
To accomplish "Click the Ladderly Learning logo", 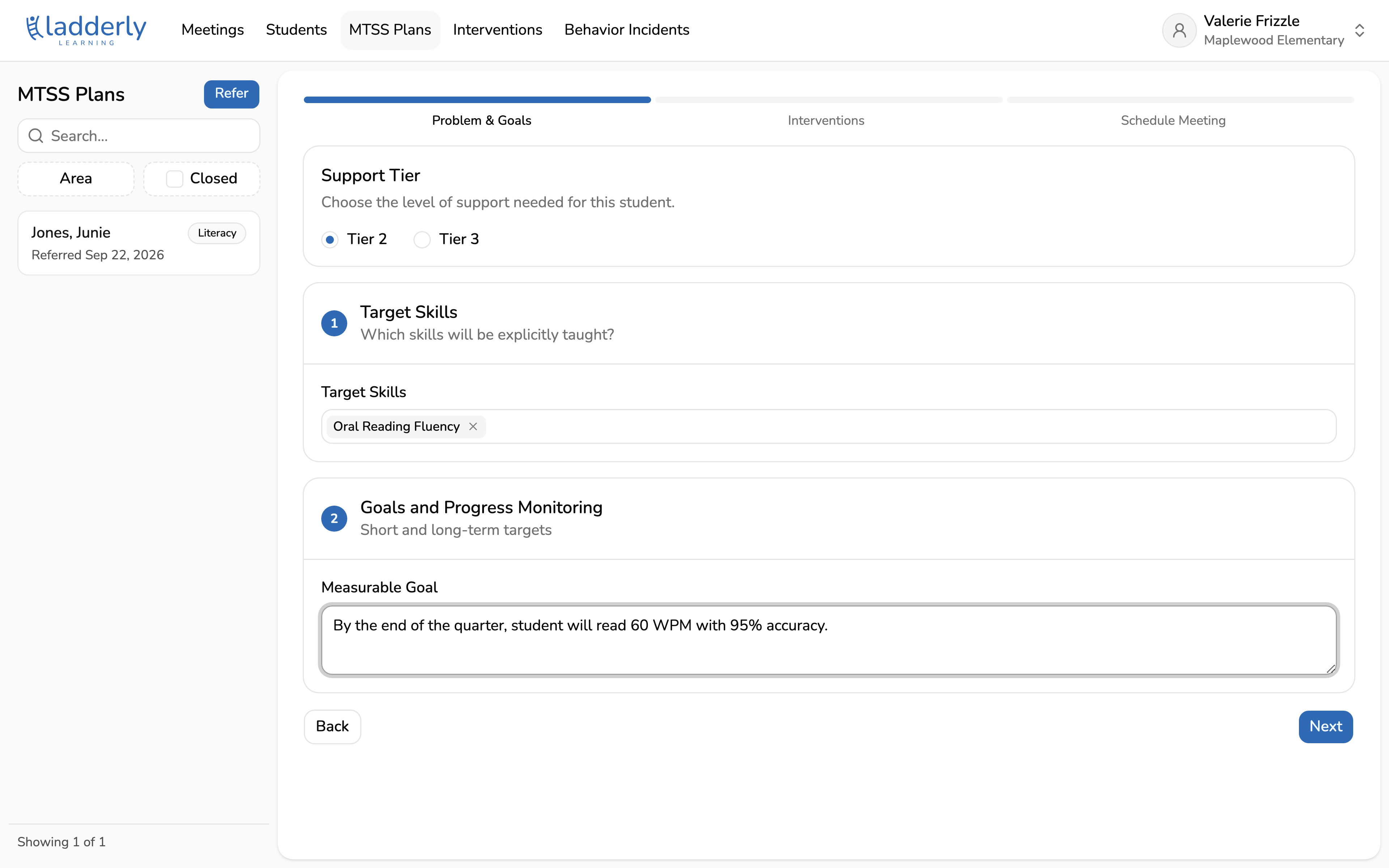I will [x=86, y=30].
